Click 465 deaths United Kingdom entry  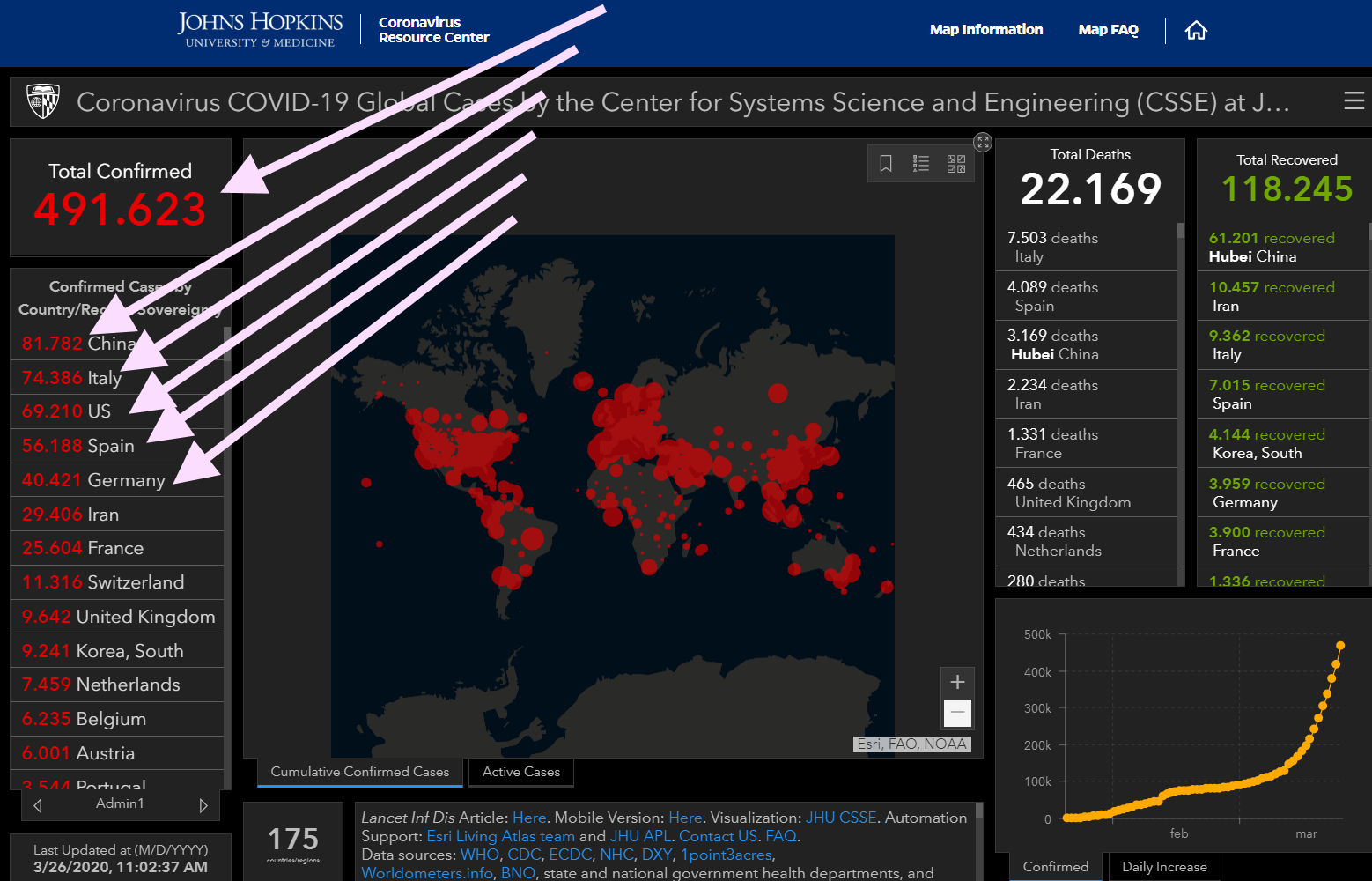click(1087, 492)
